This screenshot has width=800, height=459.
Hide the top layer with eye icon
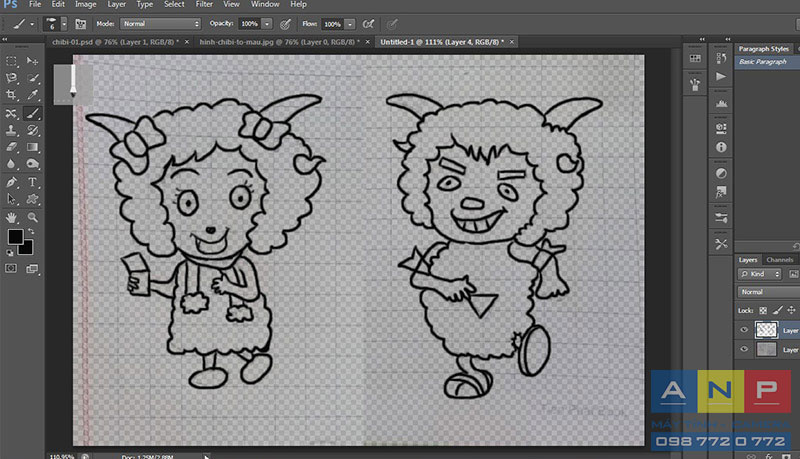pyautogui.click(x=744, y=329)
